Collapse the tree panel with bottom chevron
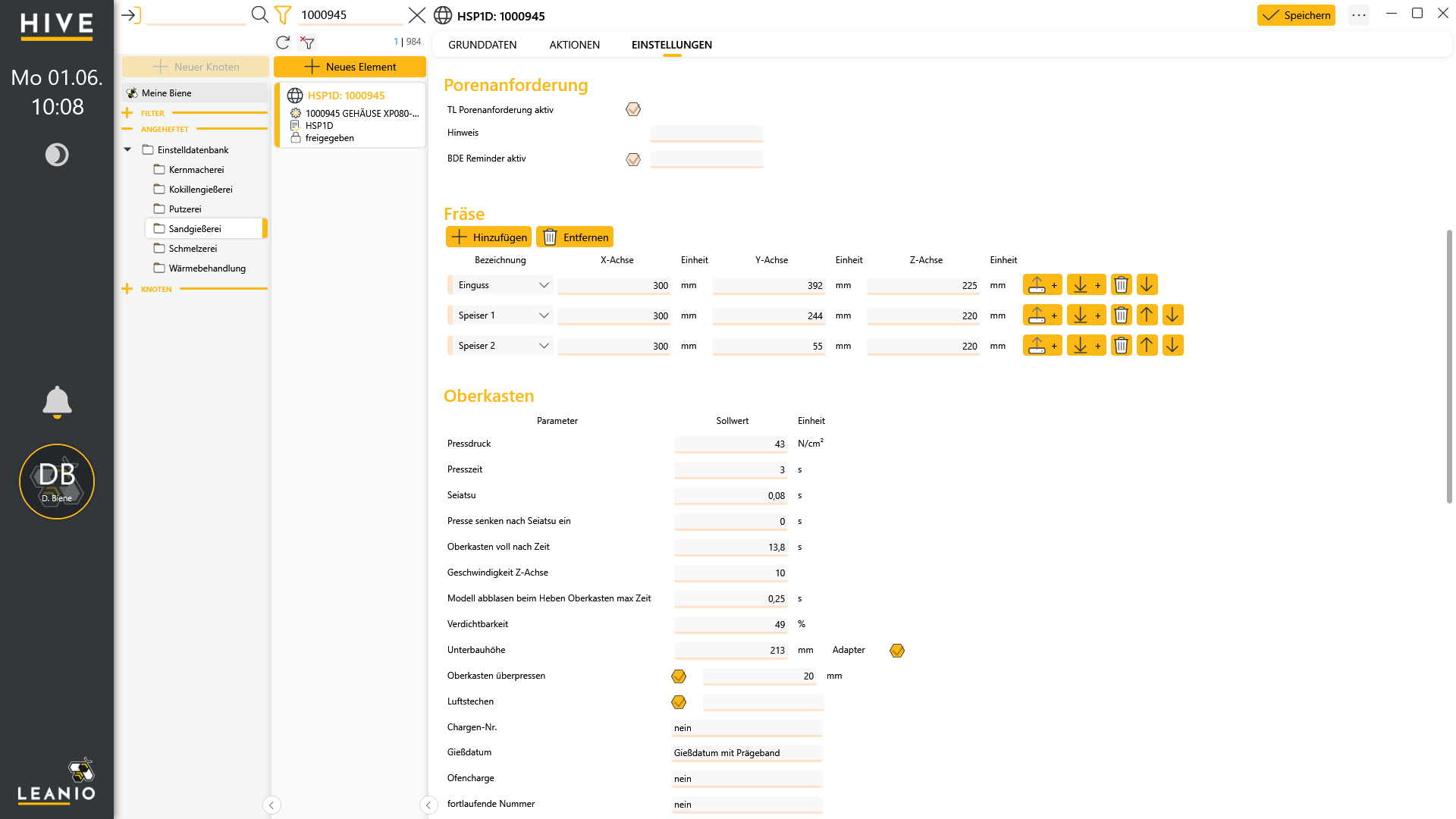 pyautogui.click(x=271, y=805)
